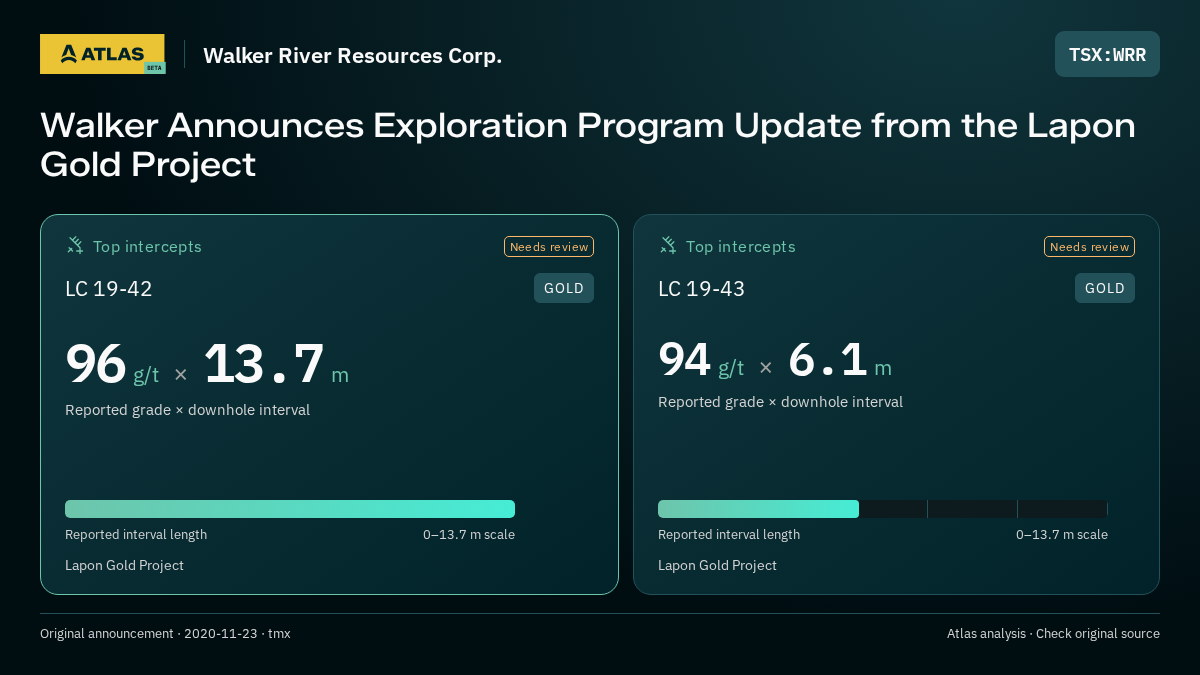This screenshot has width=1200, height=675.
Task: Click Top intercepts label on LC 19-42 card
Action: pos(147,246)
